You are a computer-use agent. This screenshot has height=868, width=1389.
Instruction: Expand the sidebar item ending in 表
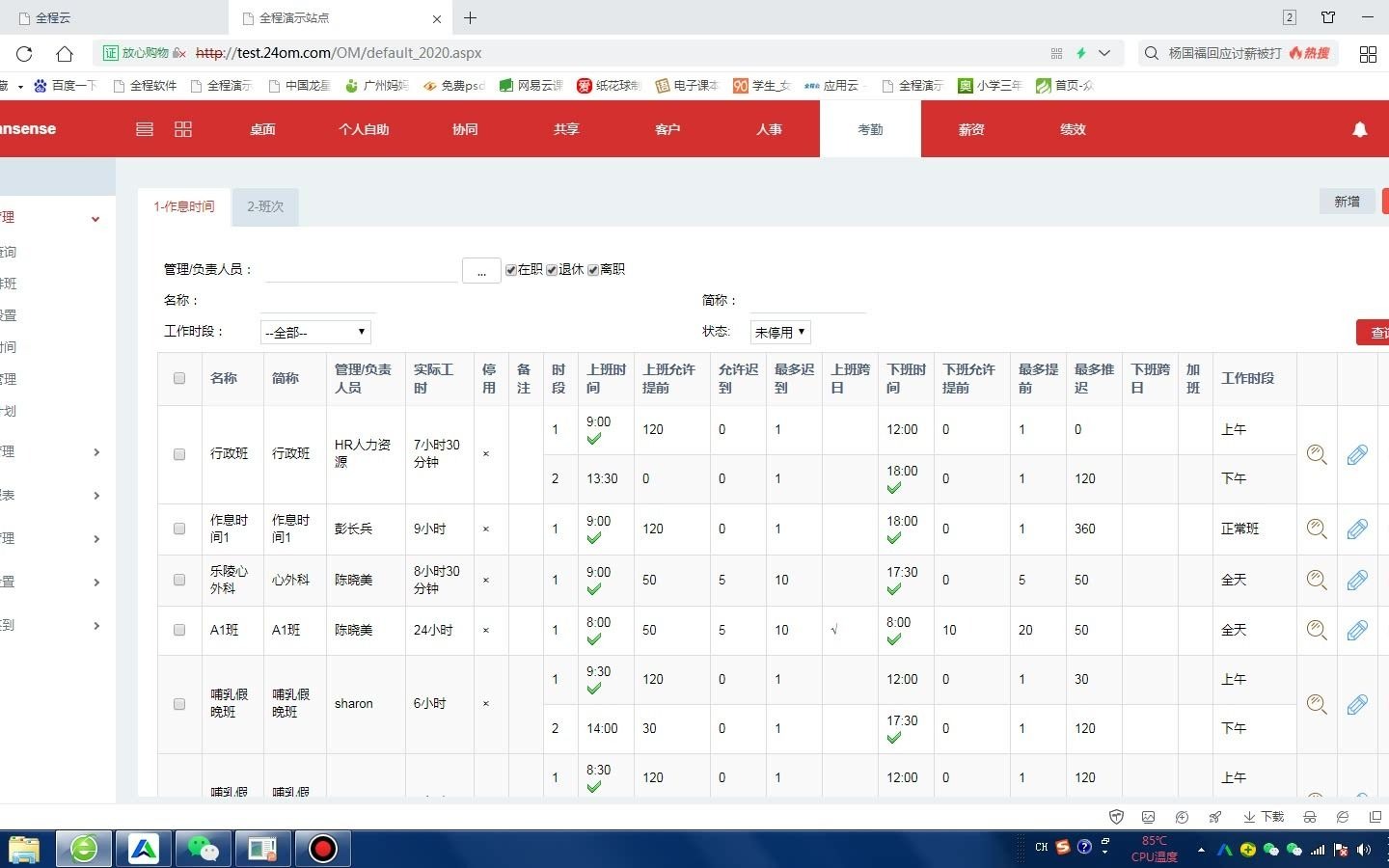point(96,496)
